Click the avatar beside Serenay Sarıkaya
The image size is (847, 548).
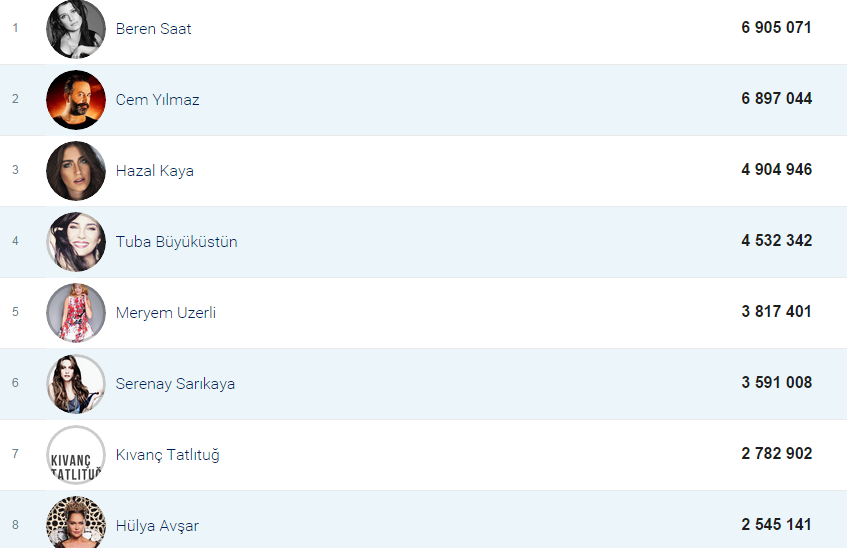[x=76, y=384]
